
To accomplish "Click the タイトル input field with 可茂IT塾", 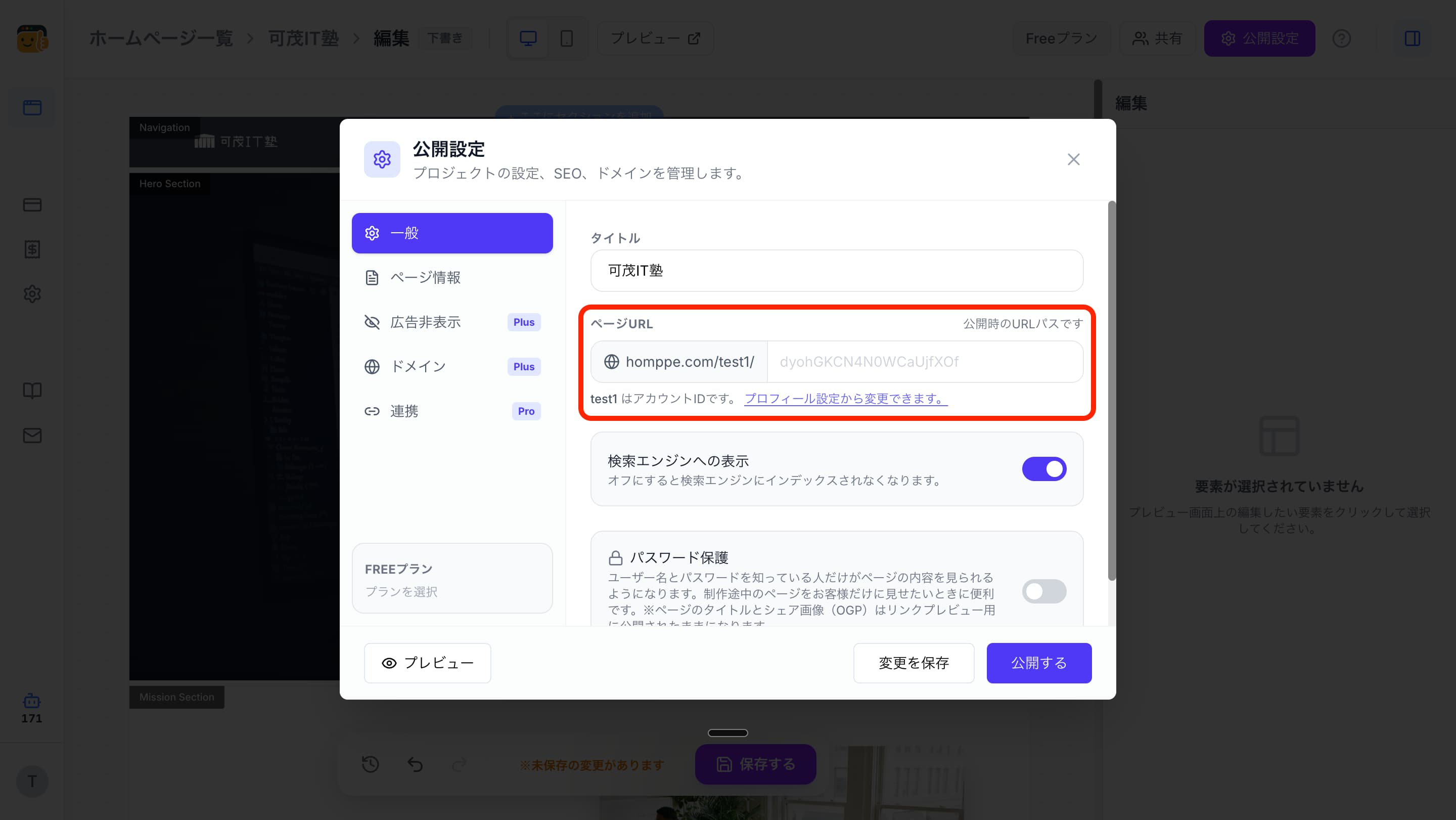I will point(837,270).
